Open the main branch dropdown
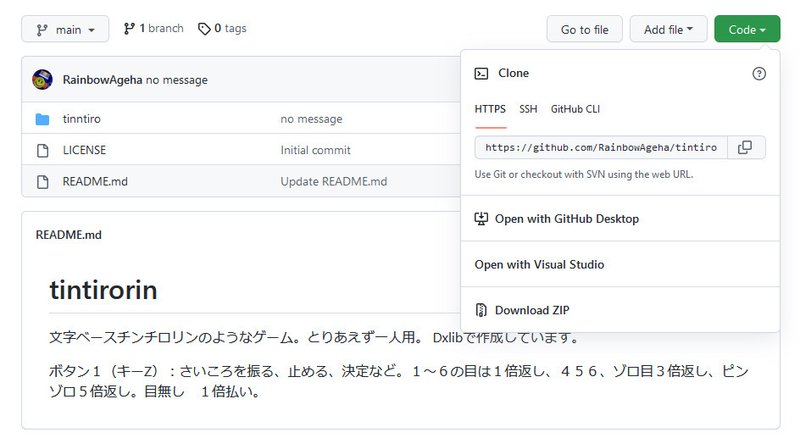The height and width of the screenshot is (443, 800). tap(65, 29)
